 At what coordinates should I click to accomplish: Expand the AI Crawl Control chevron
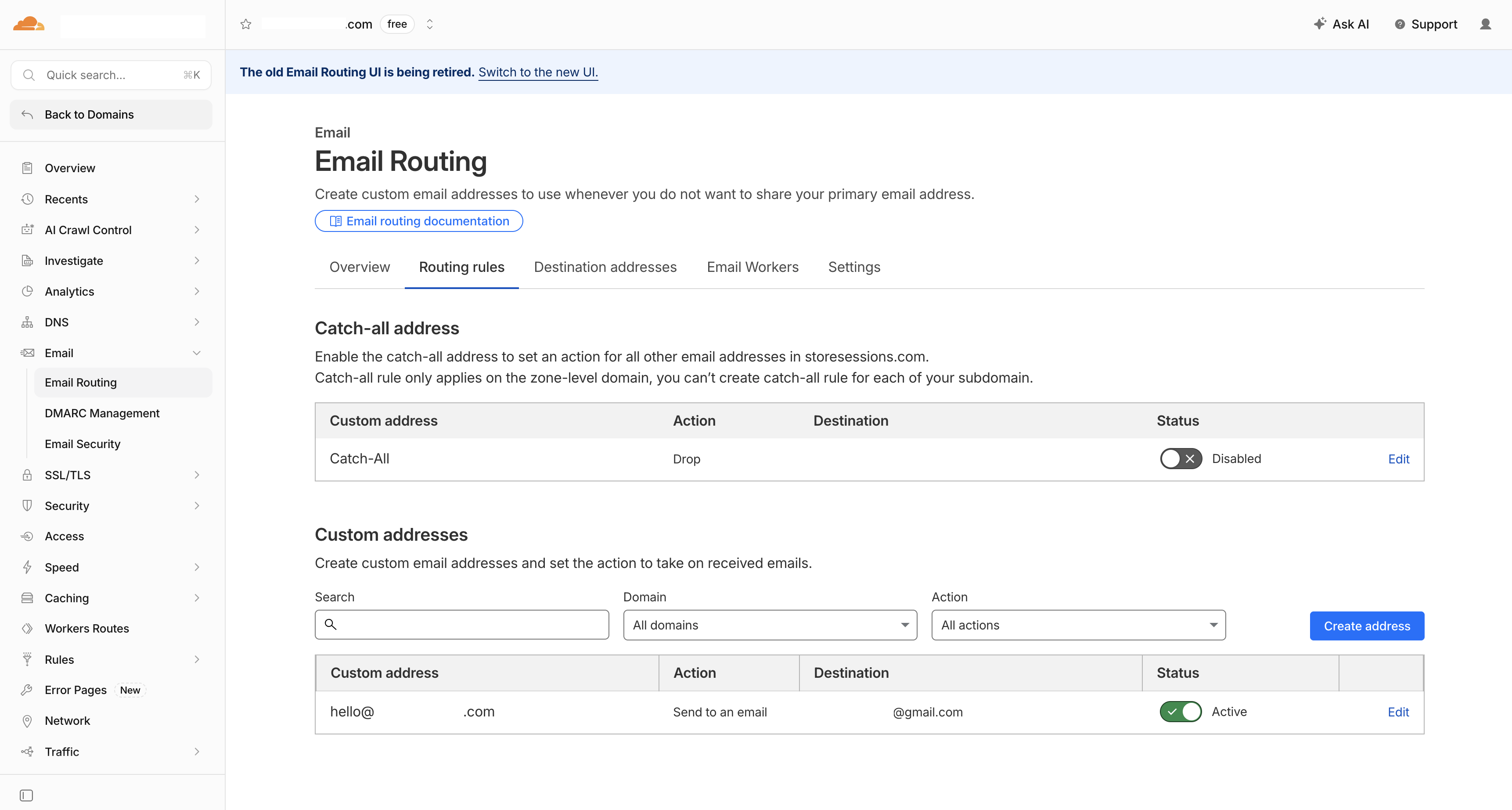(x=197, y=230)
